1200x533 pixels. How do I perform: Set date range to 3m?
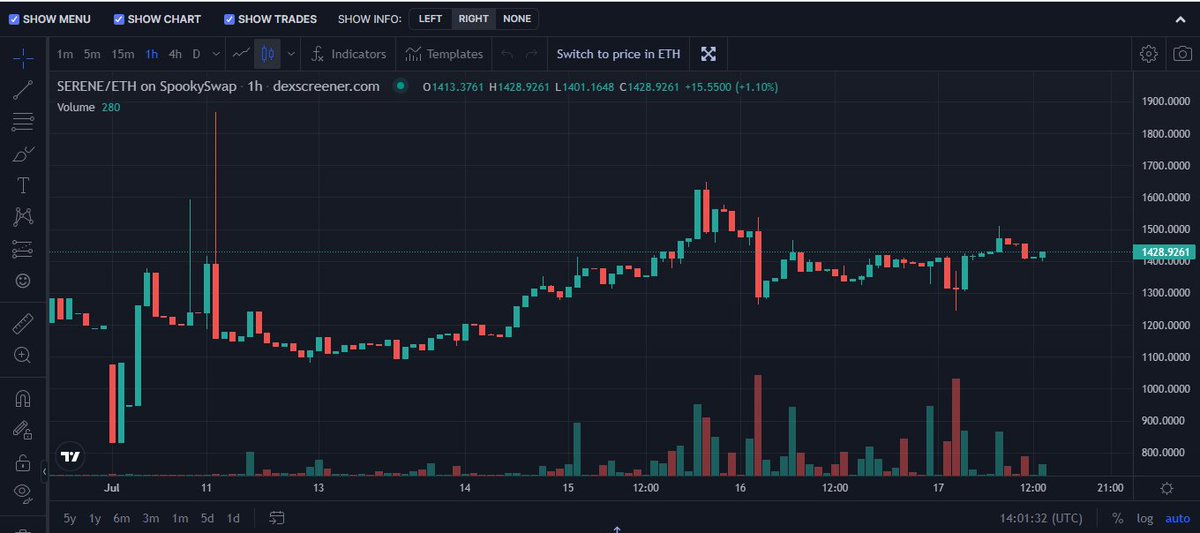(x=151, y=518)
